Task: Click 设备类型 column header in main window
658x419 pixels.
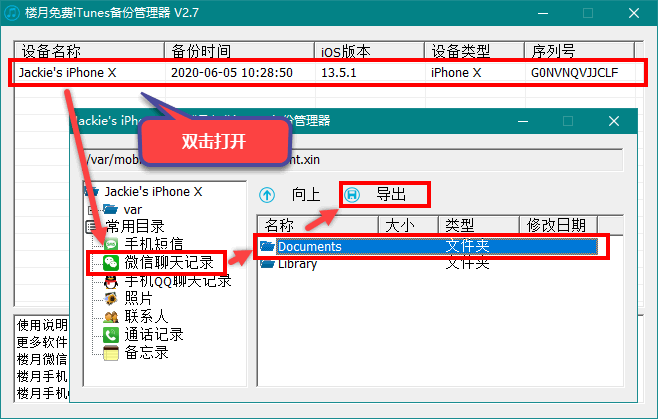Action: [474, 51]
